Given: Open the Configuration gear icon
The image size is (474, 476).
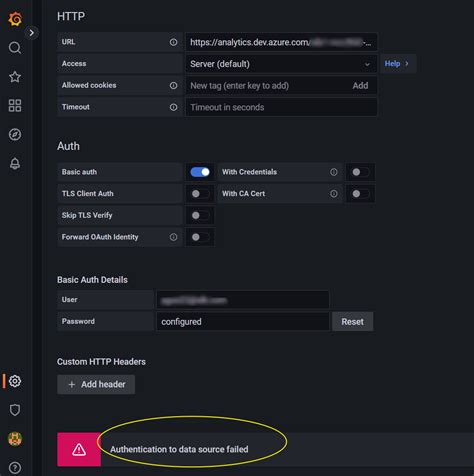Looking at the screenshot, I should (x=15, y=381).
